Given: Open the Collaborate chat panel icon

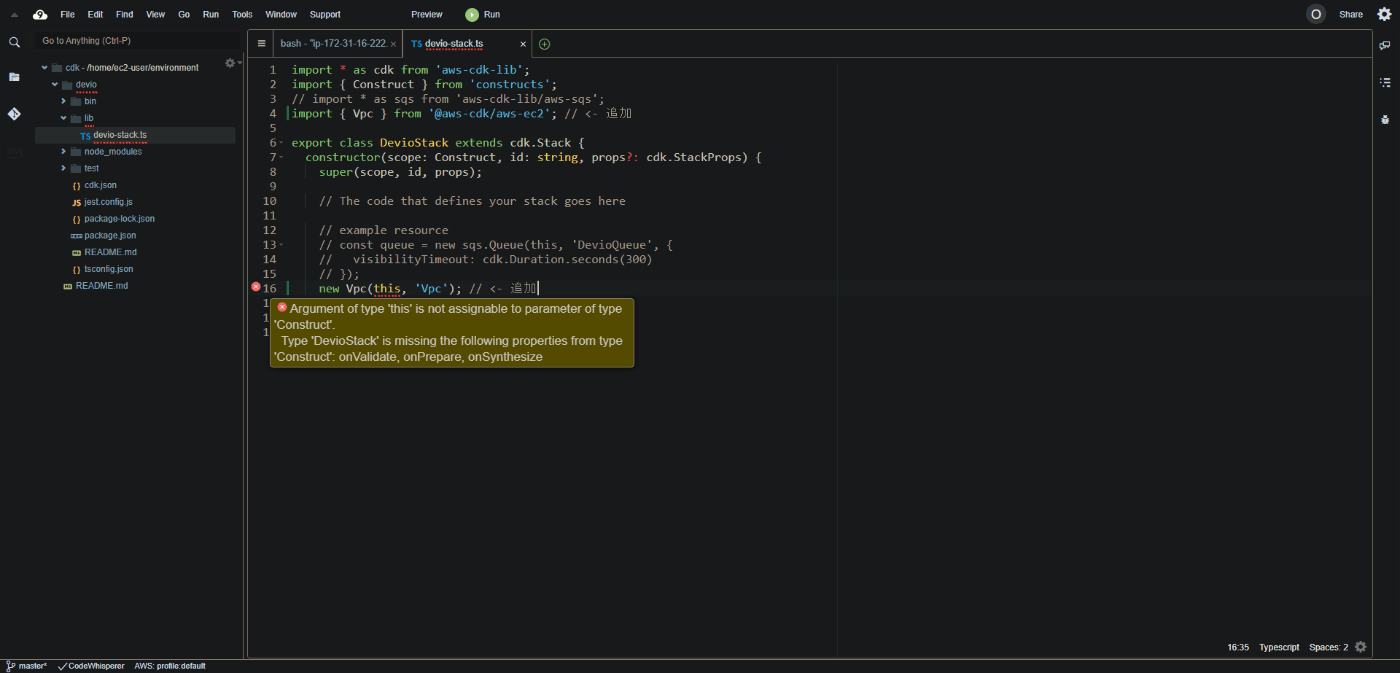Looking at the screenshot, I should click(x=1385, y=46).
